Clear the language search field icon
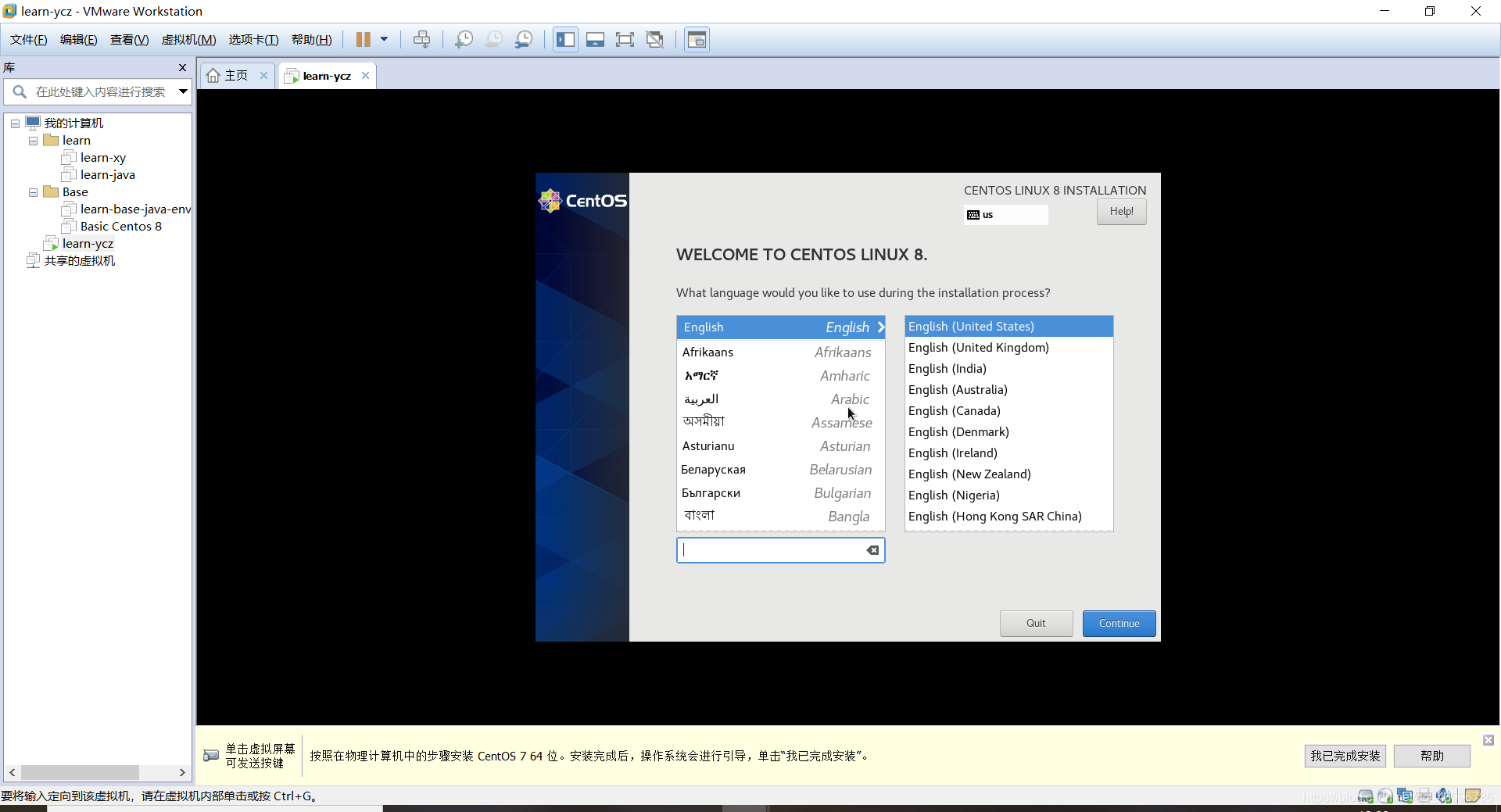The width and height of the screenshot is (1501, 812). click(872, 550)
